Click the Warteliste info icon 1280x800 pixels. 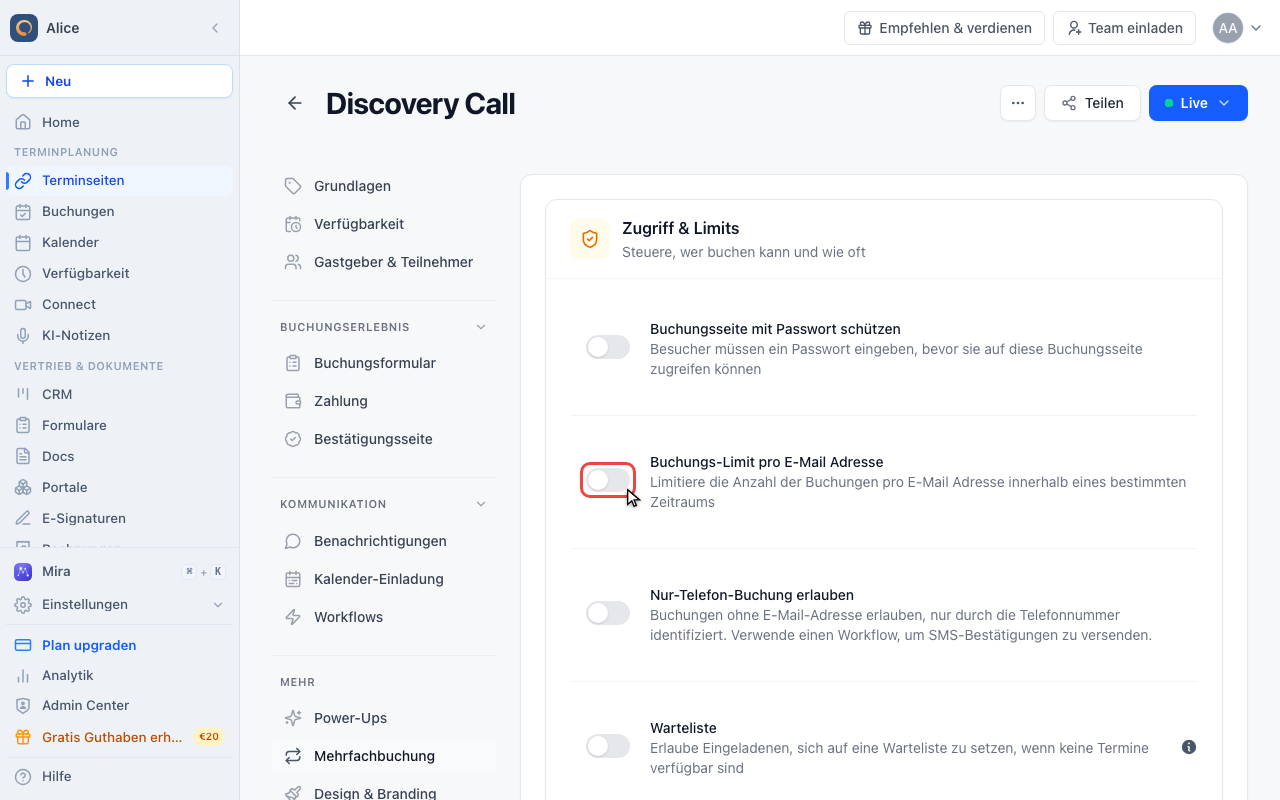pos(1189,747)
